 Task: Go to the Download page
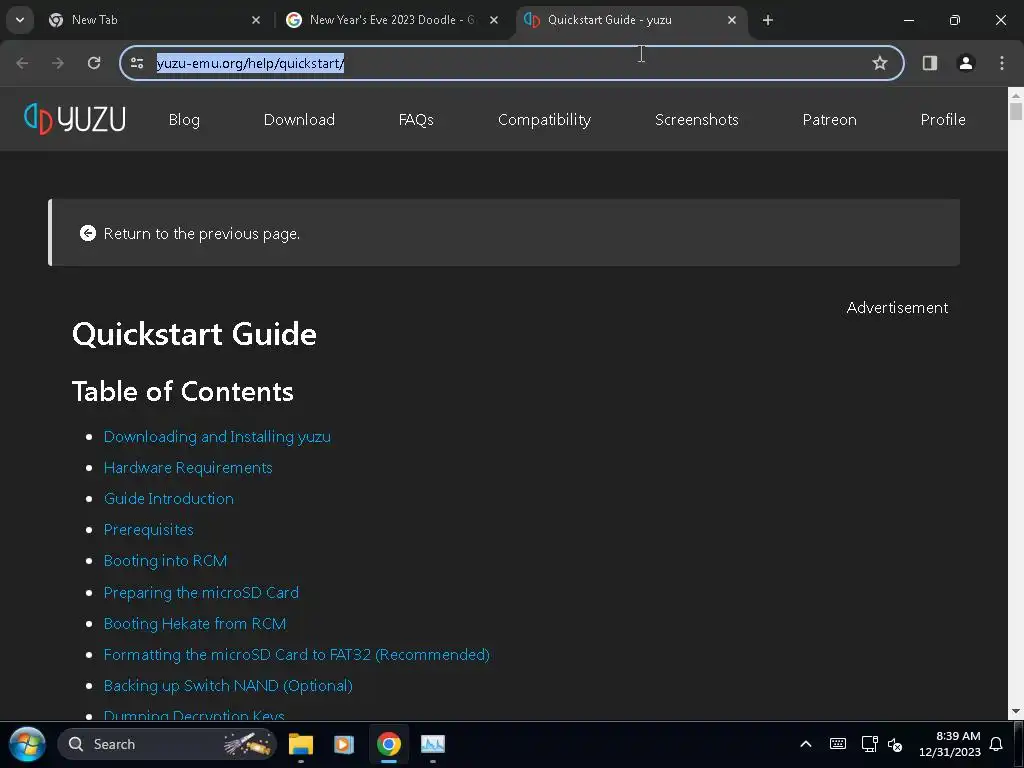[299, 120]
